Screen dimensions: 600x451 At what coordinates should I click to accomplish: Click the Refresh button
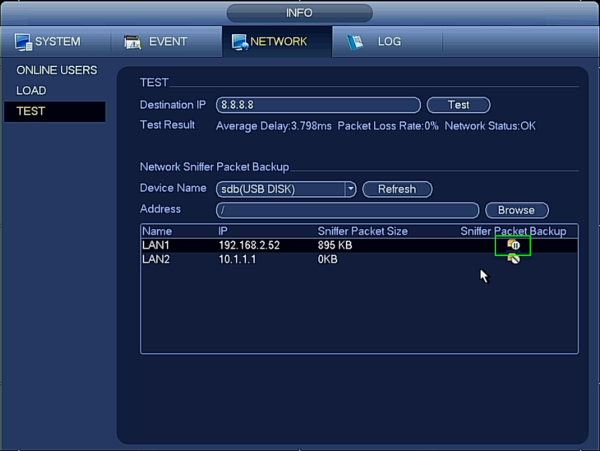click(397, 189)
